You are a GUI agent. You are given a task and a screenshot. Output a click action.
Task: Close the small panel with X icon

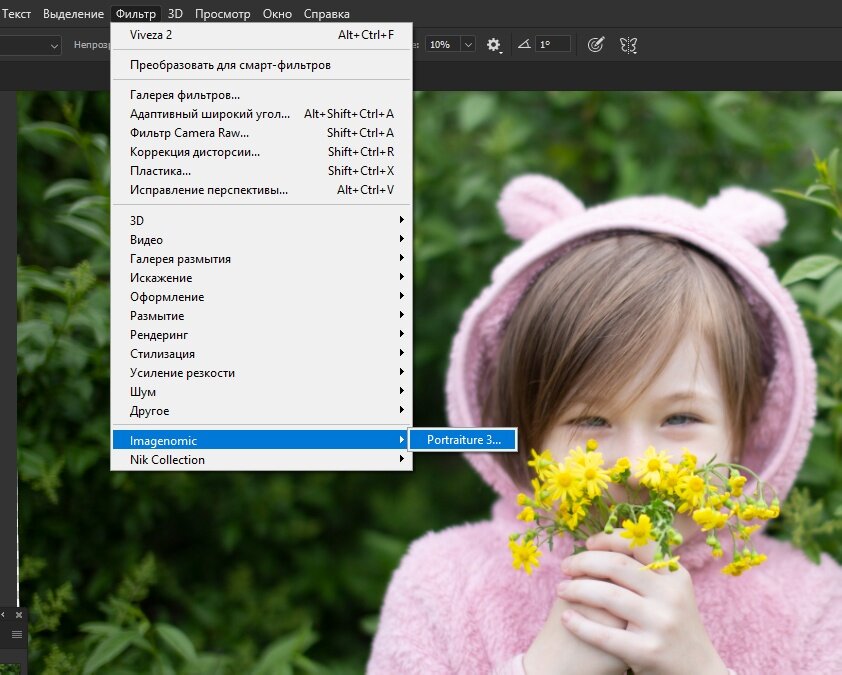click(x=18, y=614)
